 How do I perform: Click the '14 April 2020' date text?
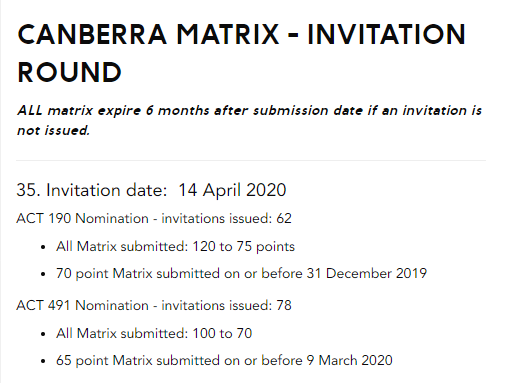(232, 190)
